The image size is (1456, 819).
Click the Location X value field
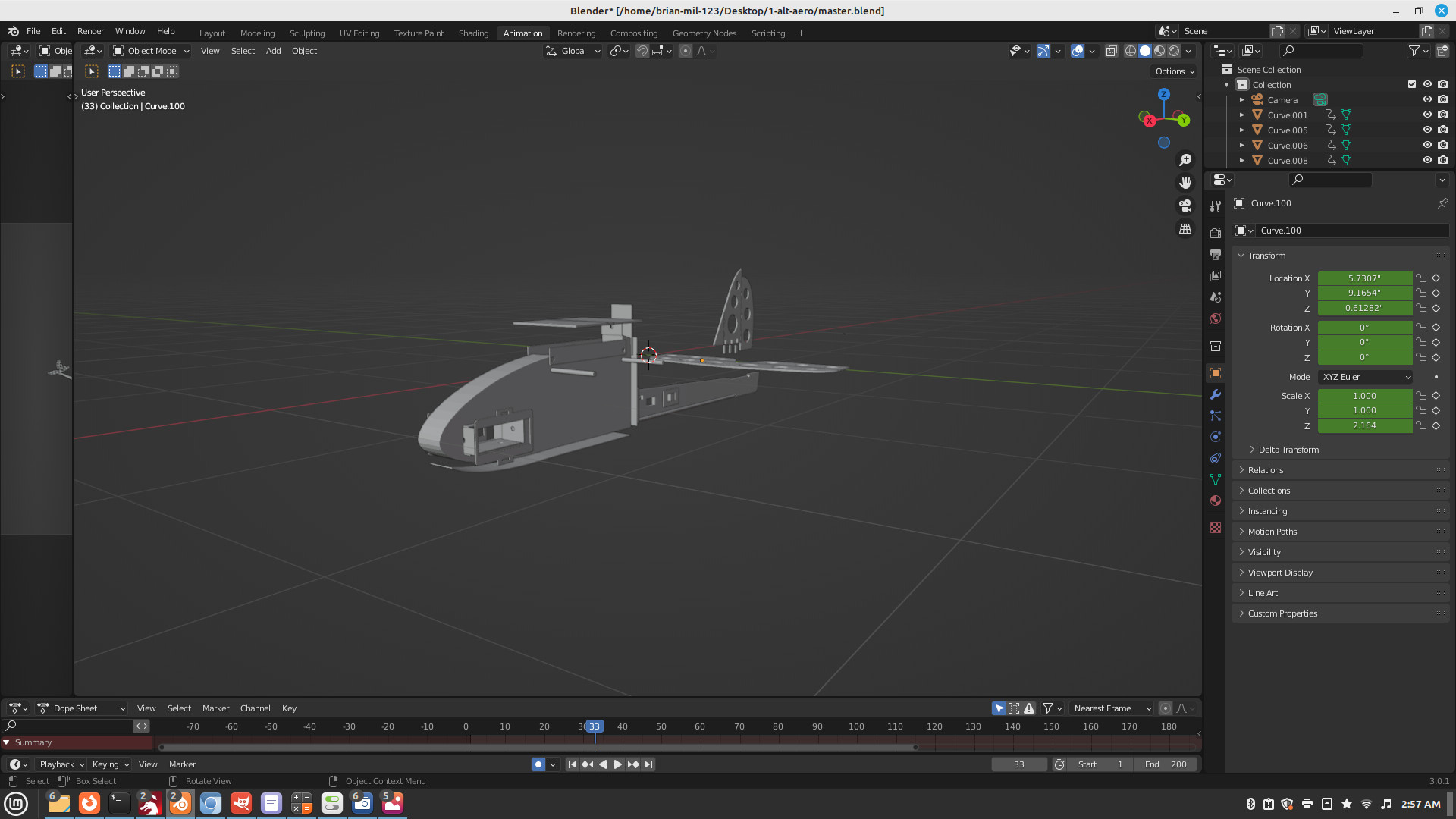[1365, 278]
